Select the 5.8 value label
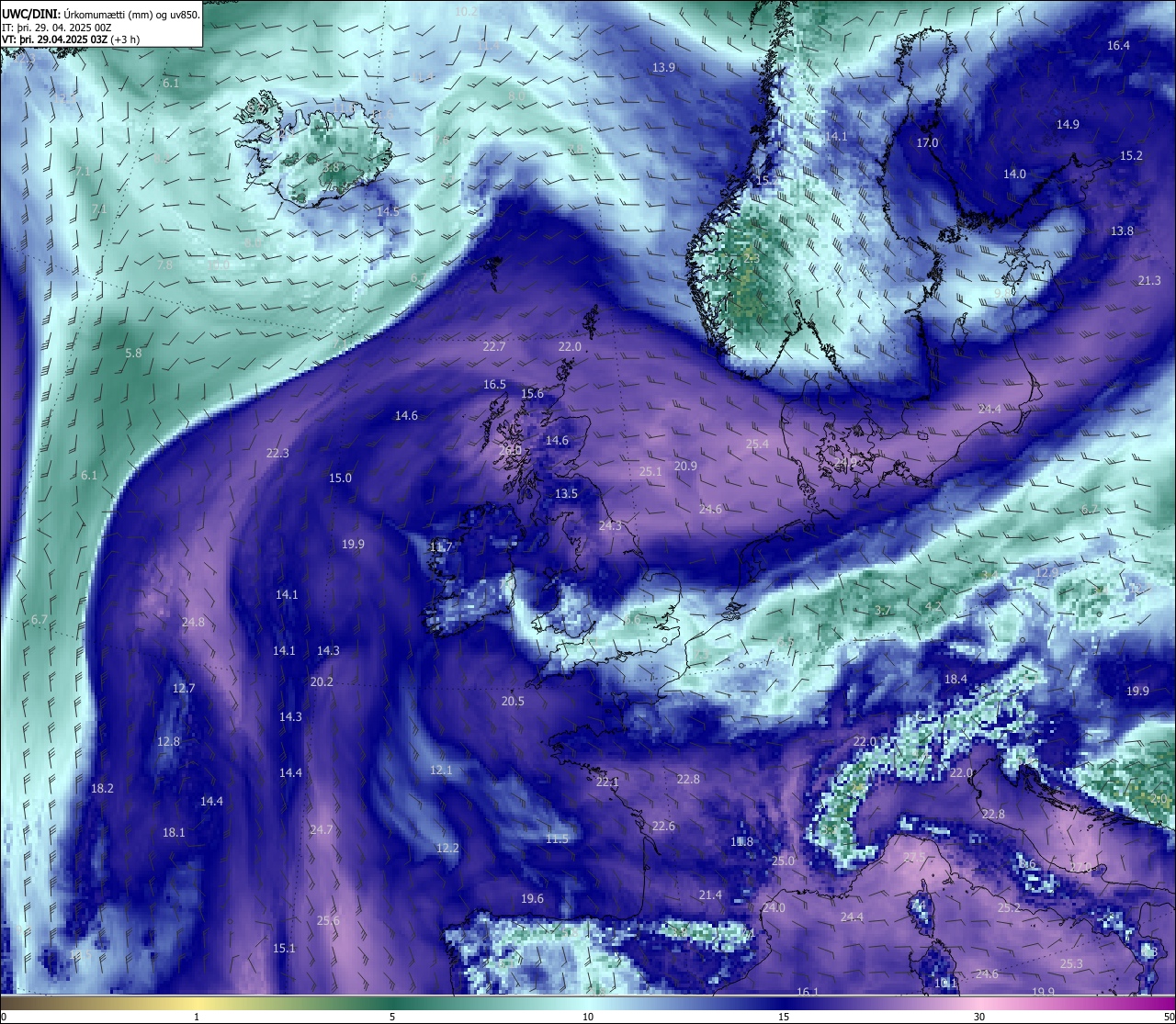Screen dimensions: 1176x1024 tap(133, 353)
